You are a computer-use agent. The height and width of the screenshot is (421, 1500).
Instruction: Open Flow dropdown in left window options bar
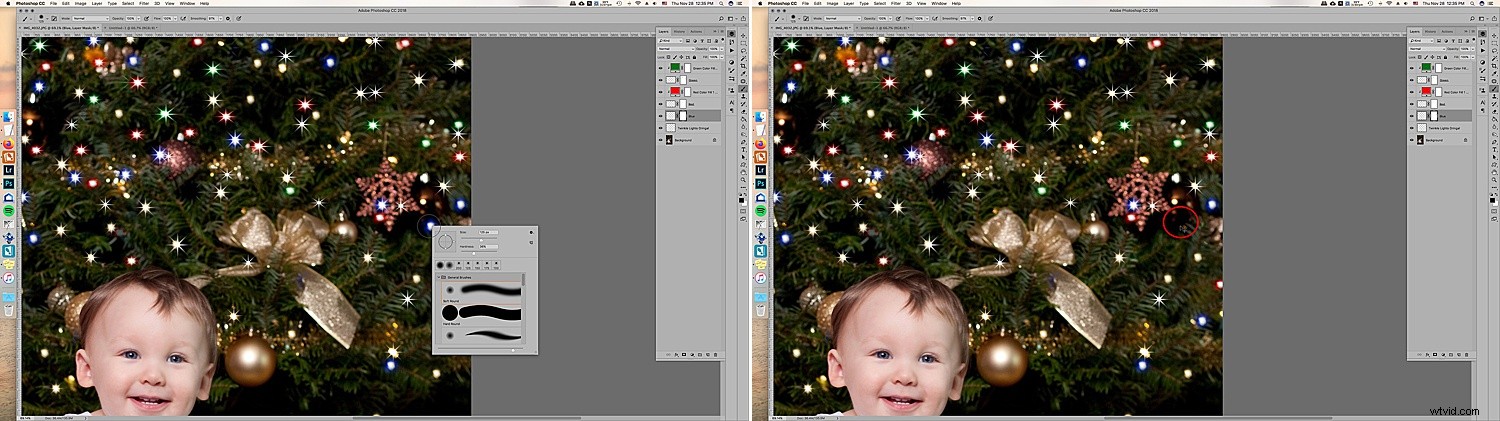click(175, 19)
